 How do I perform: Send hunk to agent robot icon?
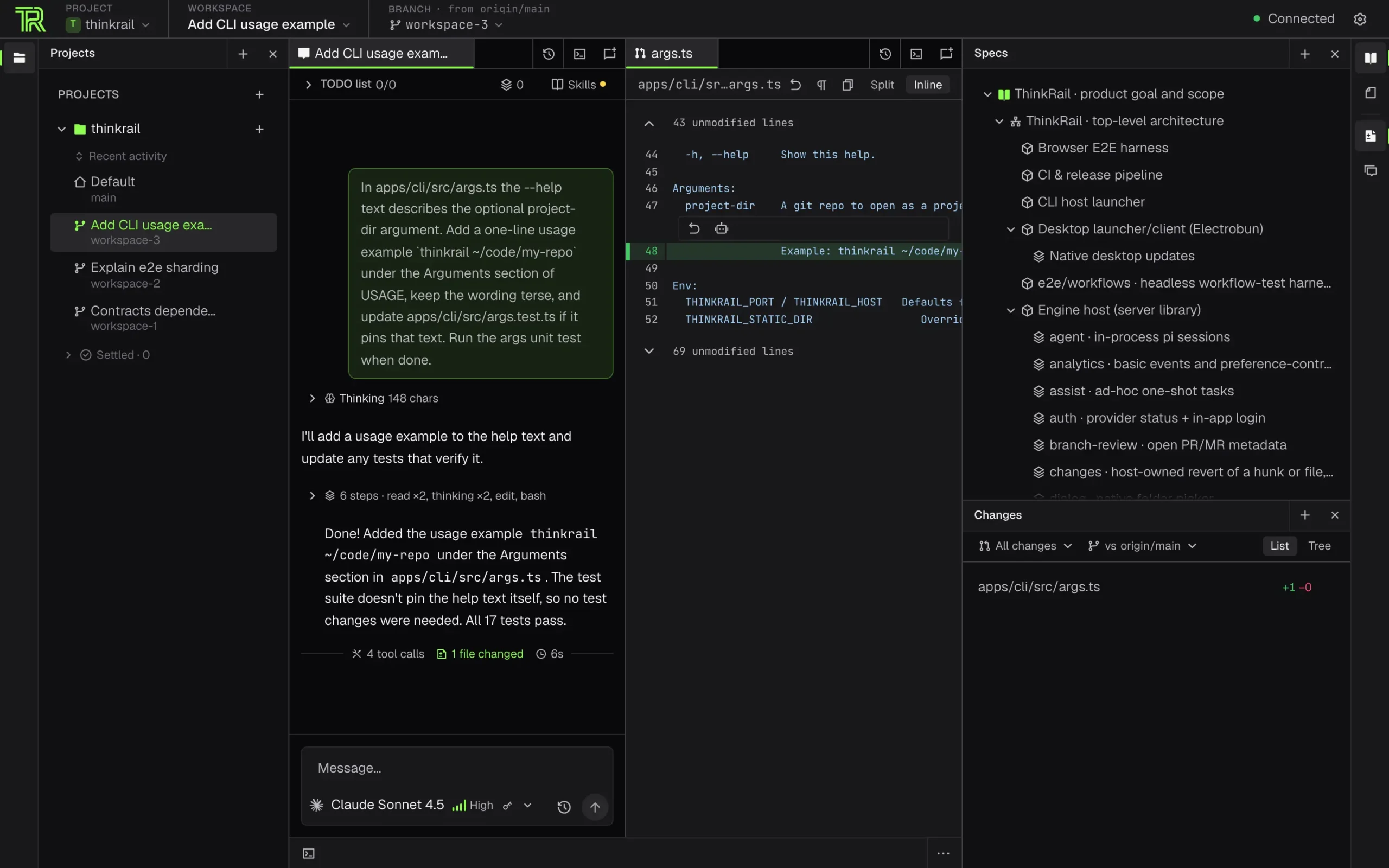click(722, 228)
